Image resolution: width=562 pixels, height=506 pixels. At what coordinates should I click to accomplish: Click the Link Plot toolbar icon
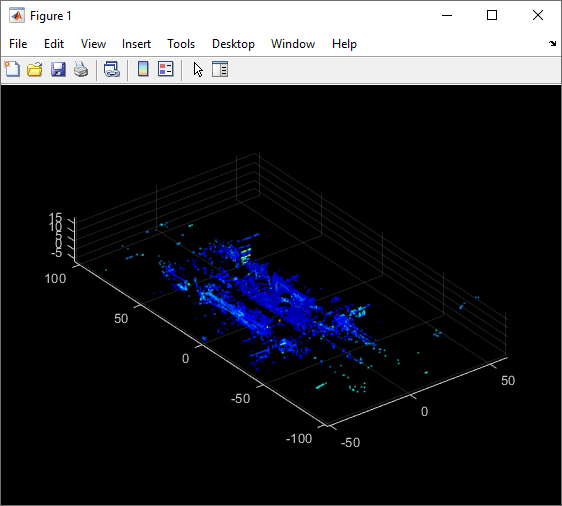coord(111,69)
